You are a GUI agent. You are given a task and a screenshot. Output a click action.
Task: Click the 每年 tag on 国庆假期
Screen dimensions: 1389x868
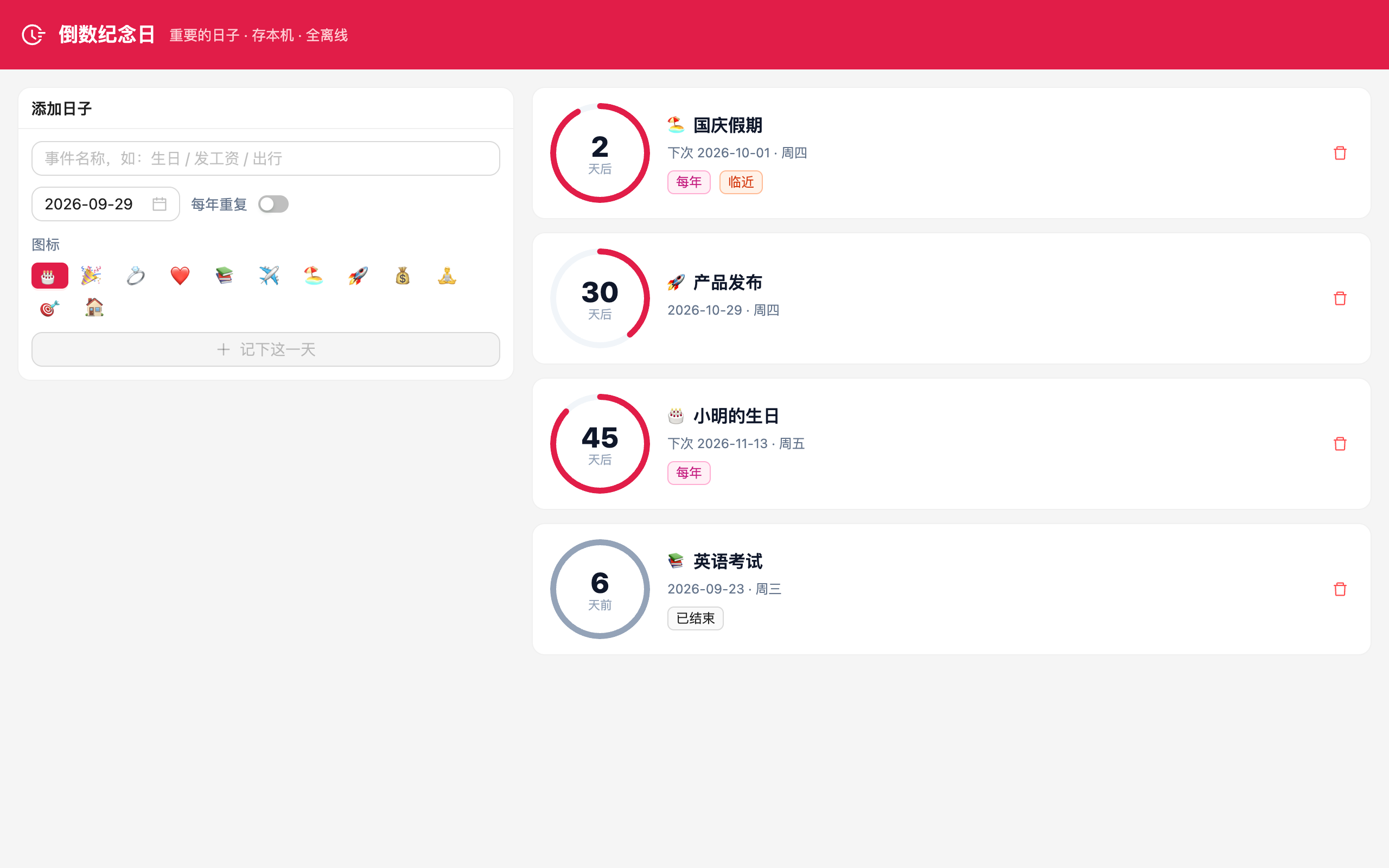(x=689, y=183)
